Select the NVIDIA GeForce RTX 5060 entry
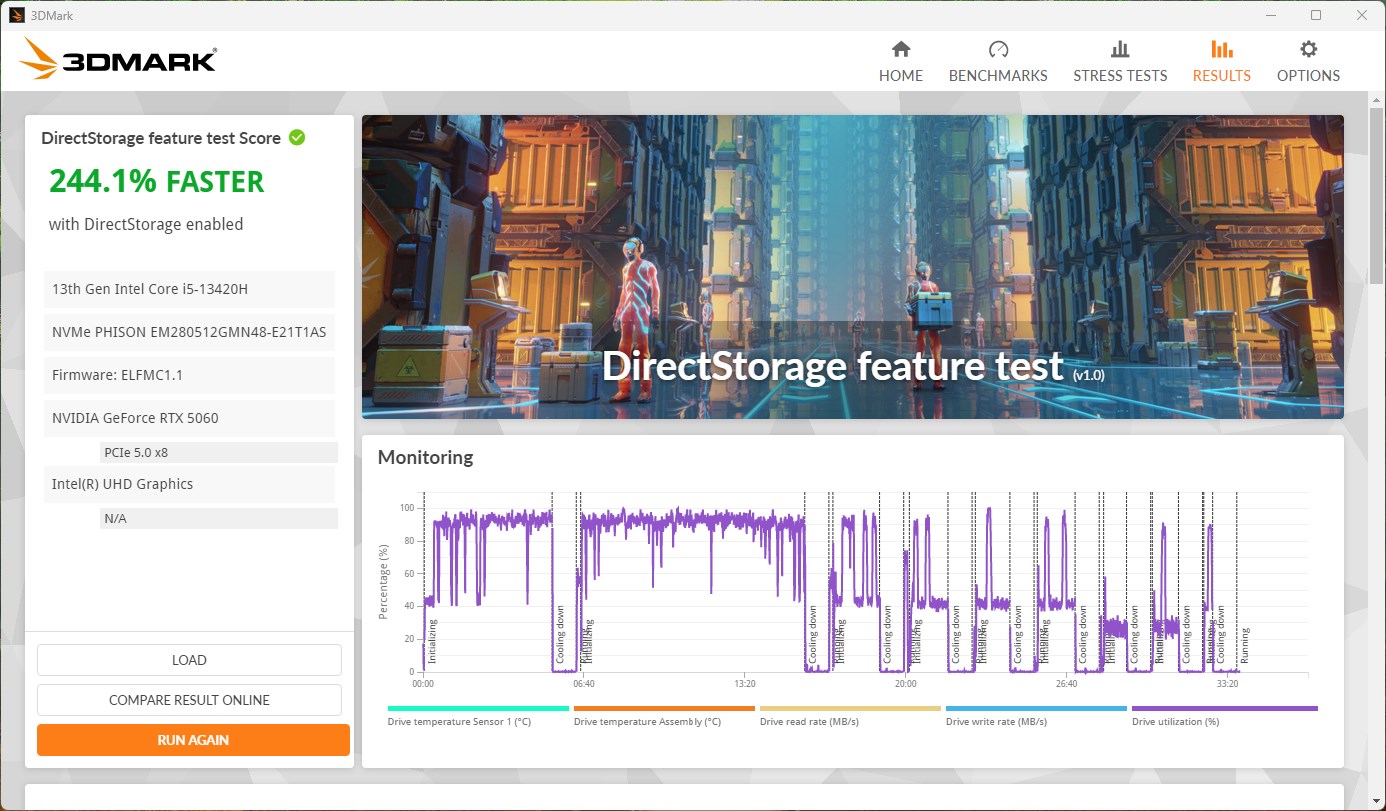Screen dimensions: 1386x811 [x=189, y=418]
